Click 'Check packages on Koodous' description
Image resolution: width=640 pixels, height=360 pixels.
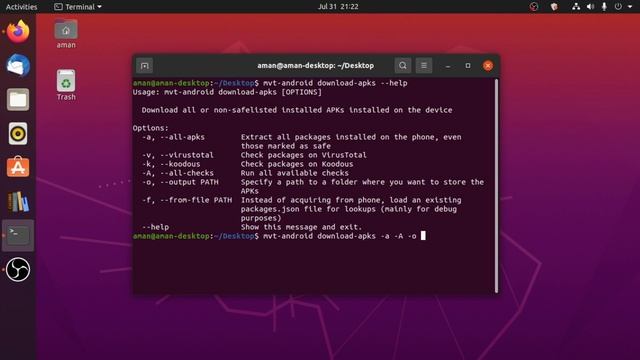pyautogui.click(x=297, y=164)
